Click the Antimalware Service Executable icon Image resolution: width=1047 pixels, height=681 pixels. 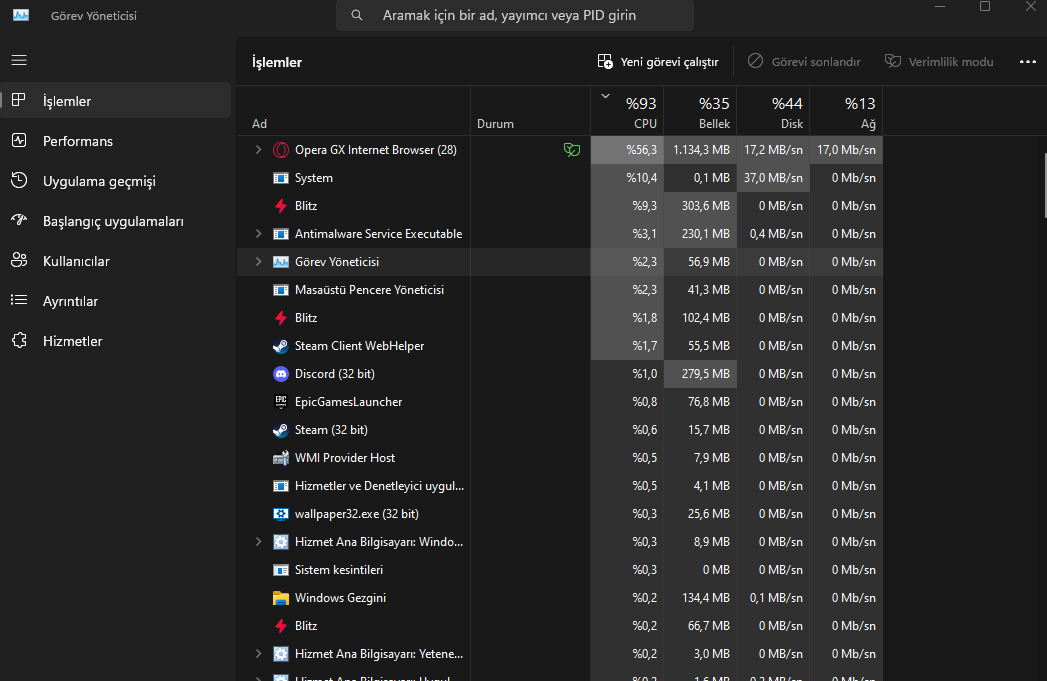(281, 234)
